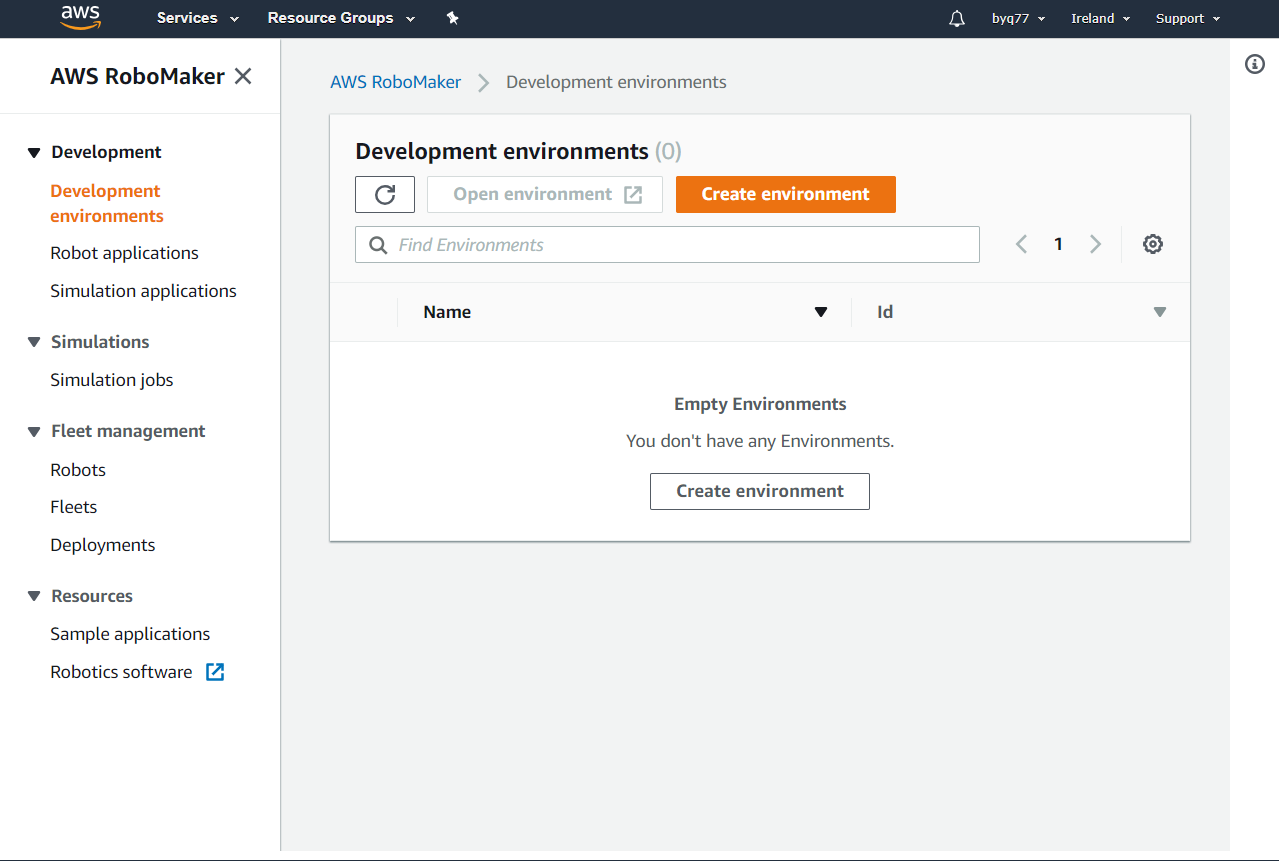This screenshot has width=1279, height=861.
Task: Open the byq77 account menu
Action: (x=1018, y=19)
